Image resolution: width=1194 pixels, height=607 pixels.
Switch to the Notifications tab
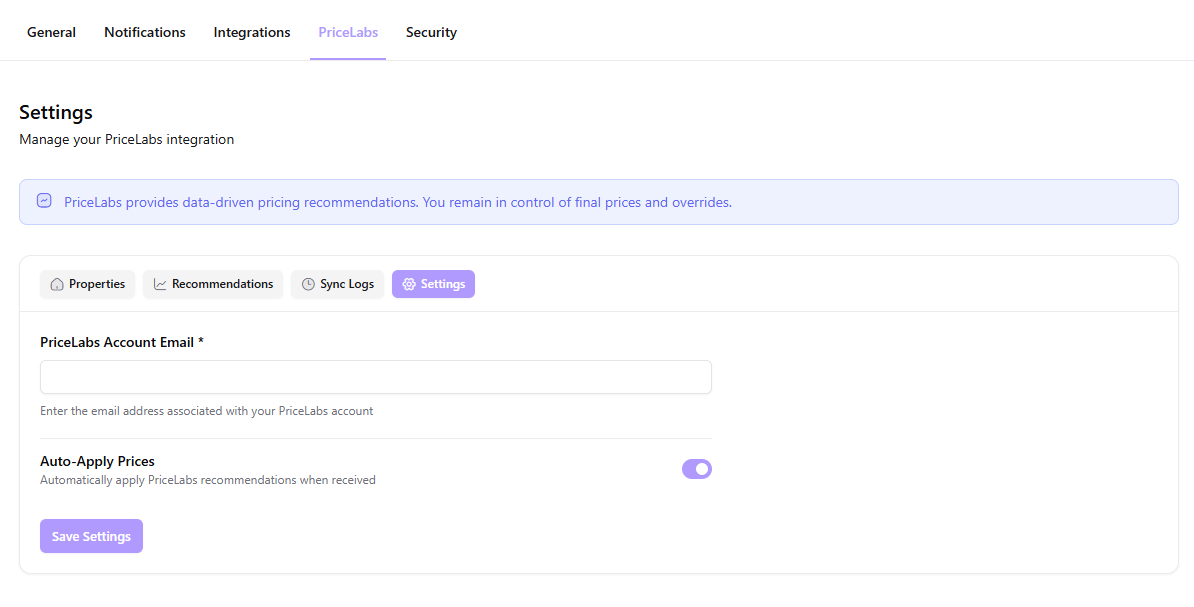coord(145,32)
